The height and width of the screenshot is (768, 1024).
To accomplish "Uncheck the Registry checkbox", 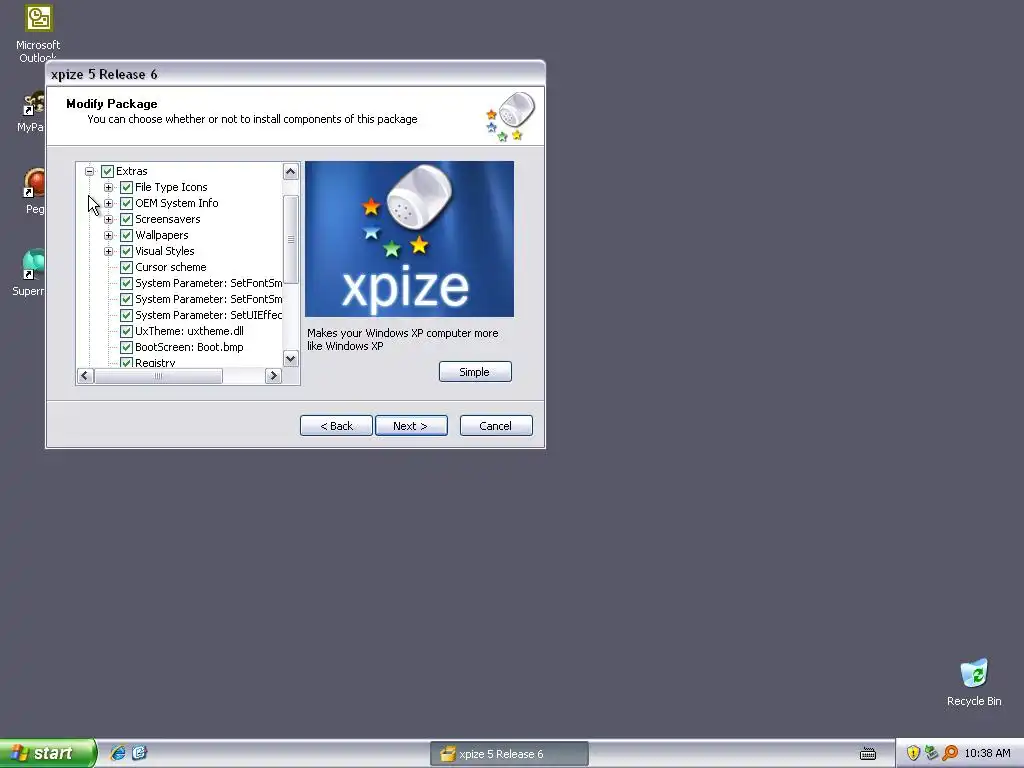I will pyautogui.click(x=127, y=362).
